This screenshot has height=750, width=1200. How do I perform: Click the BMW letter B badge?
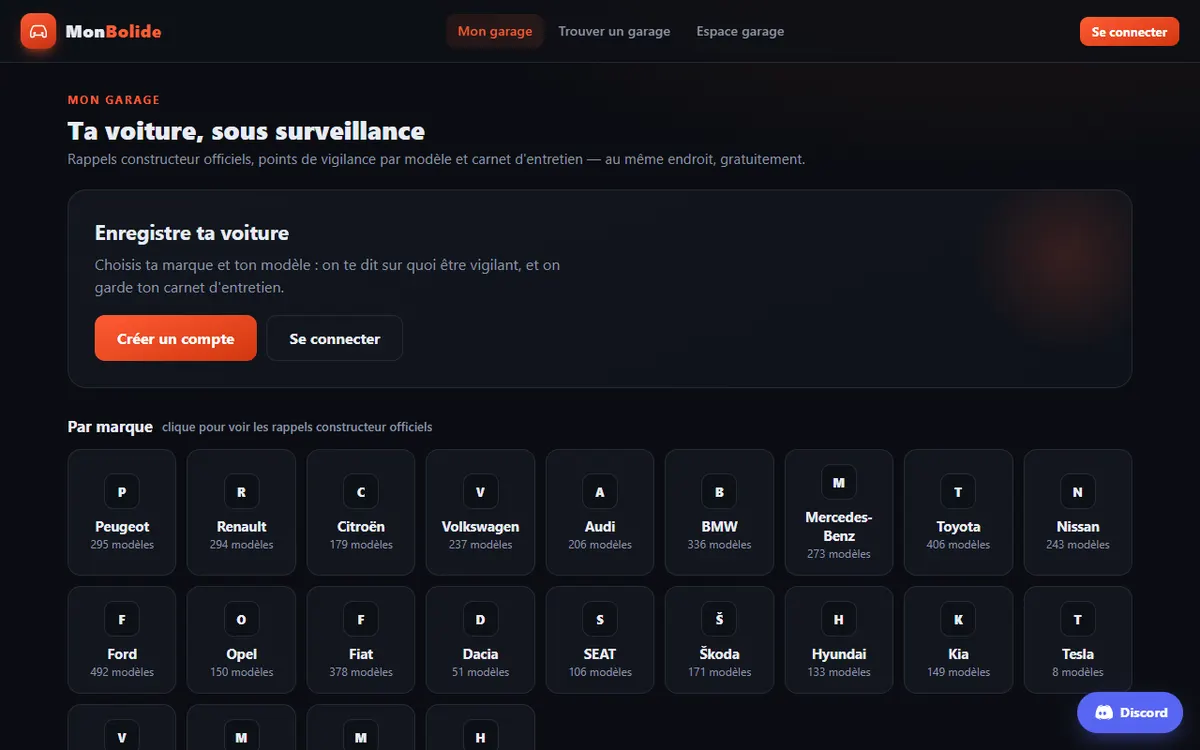point(719,492)
